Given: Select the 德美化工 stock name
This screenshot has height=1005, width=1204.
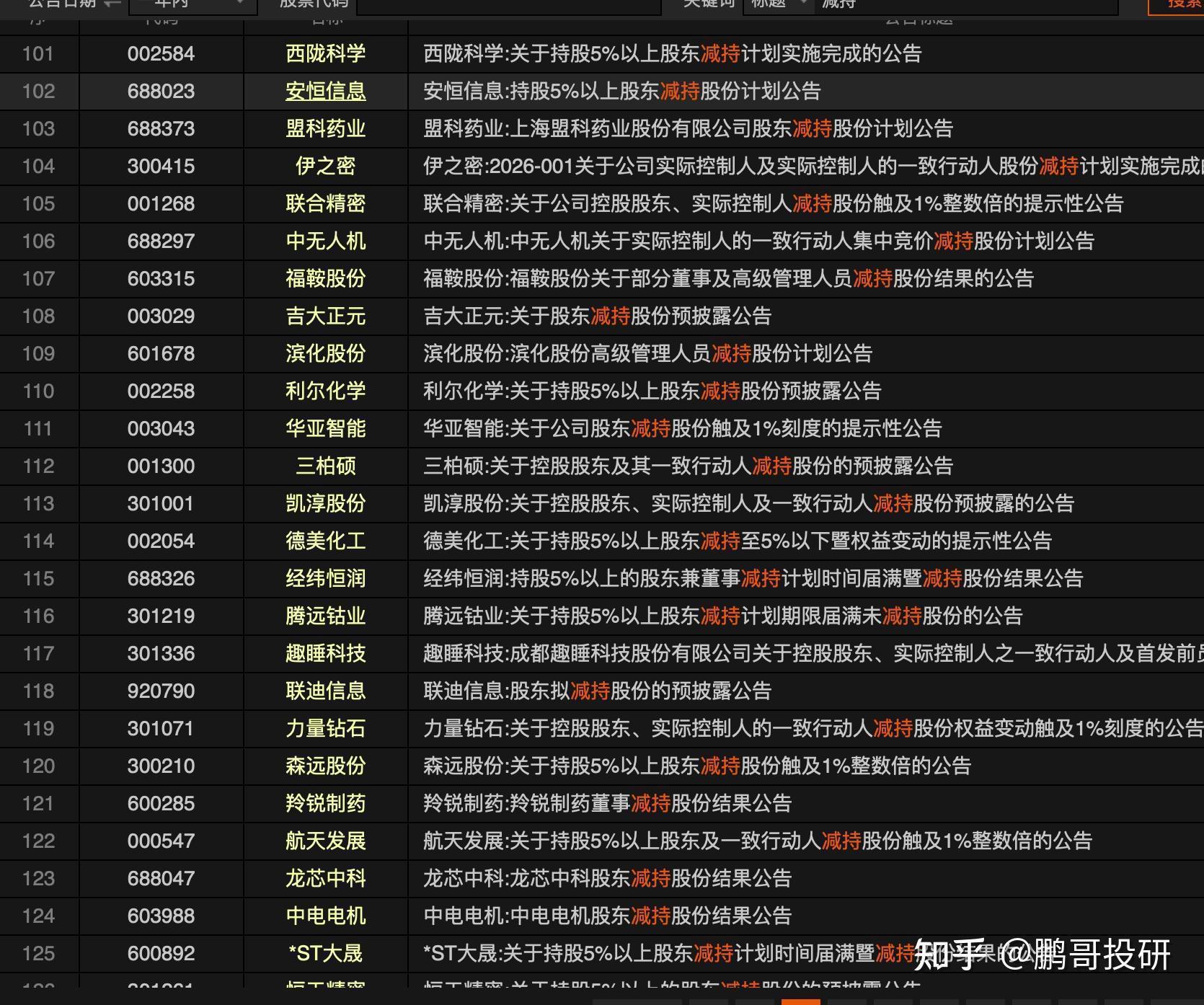Looking at the screenshot, I should [x=326, y=541].
